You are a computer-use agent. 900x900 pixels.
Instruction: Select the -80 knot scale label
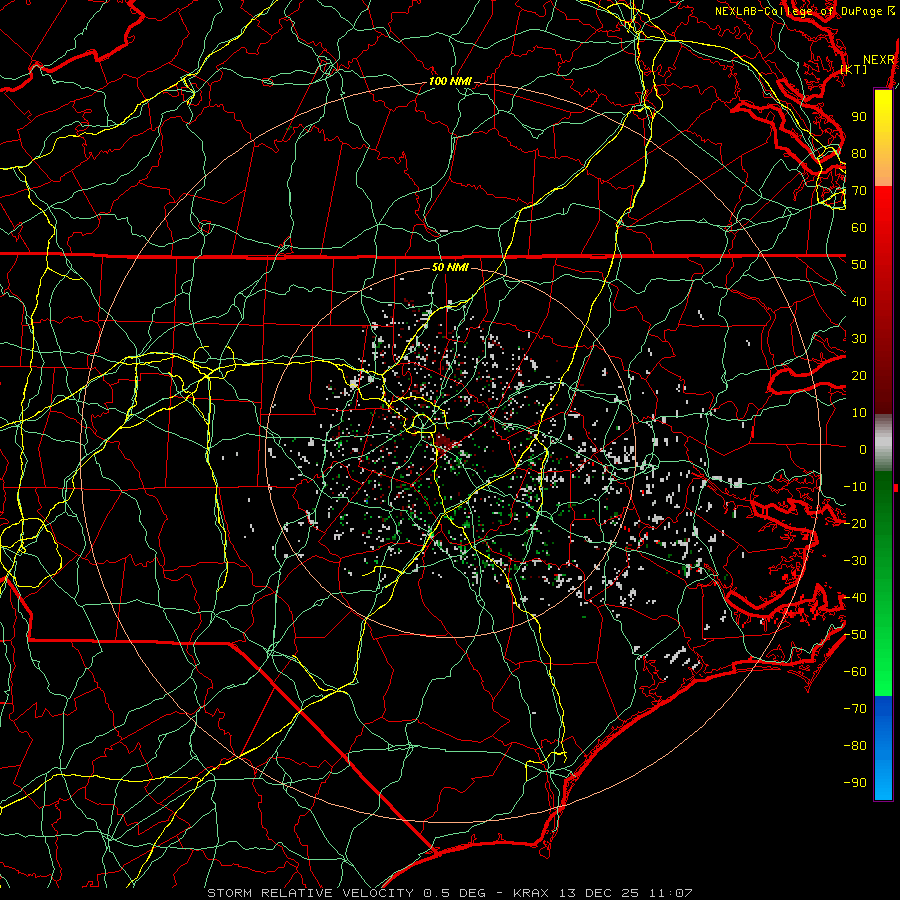[855, 746]
